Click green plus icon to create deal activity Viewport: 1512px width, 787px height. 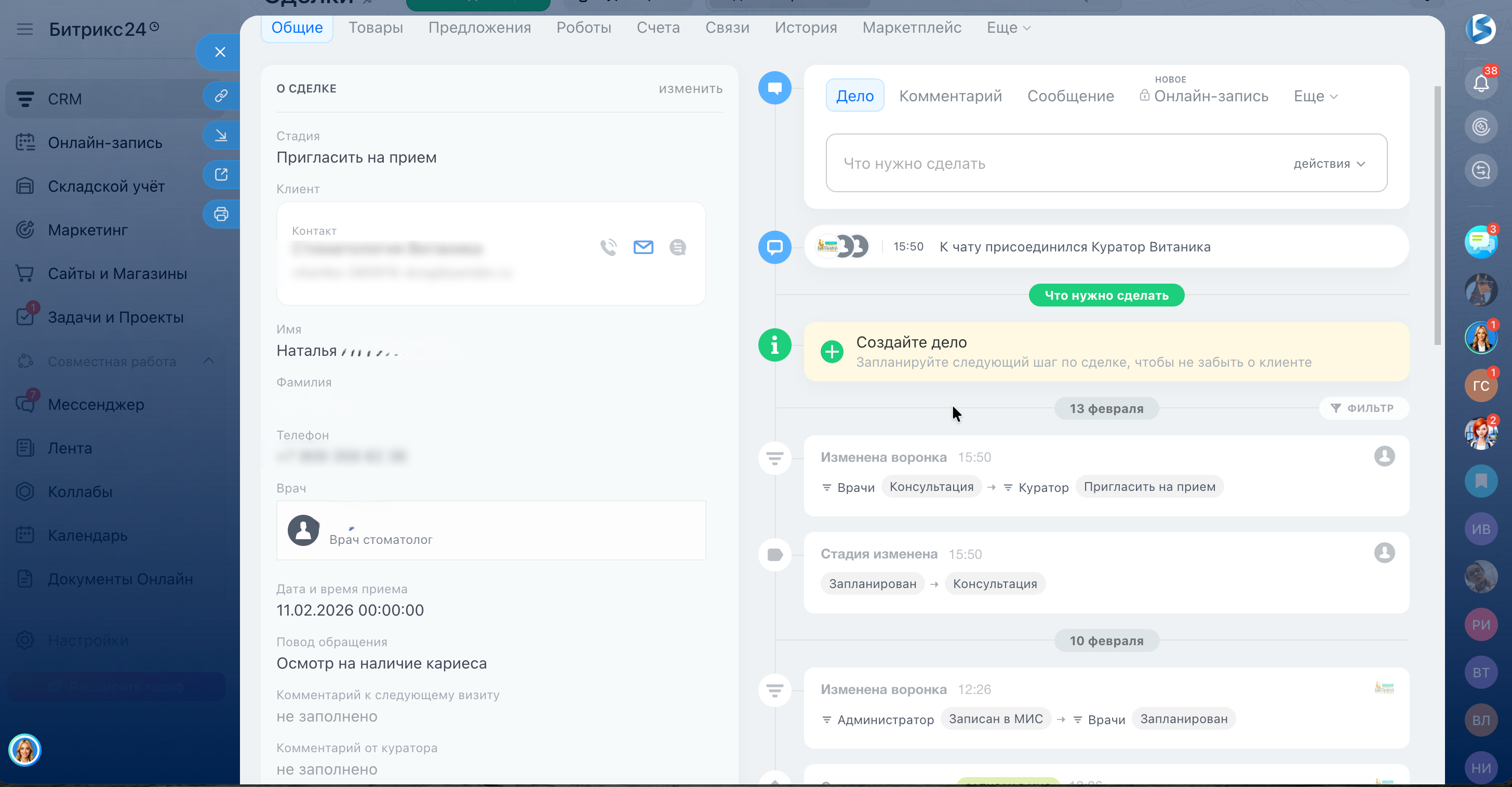(x=832, y=352)
